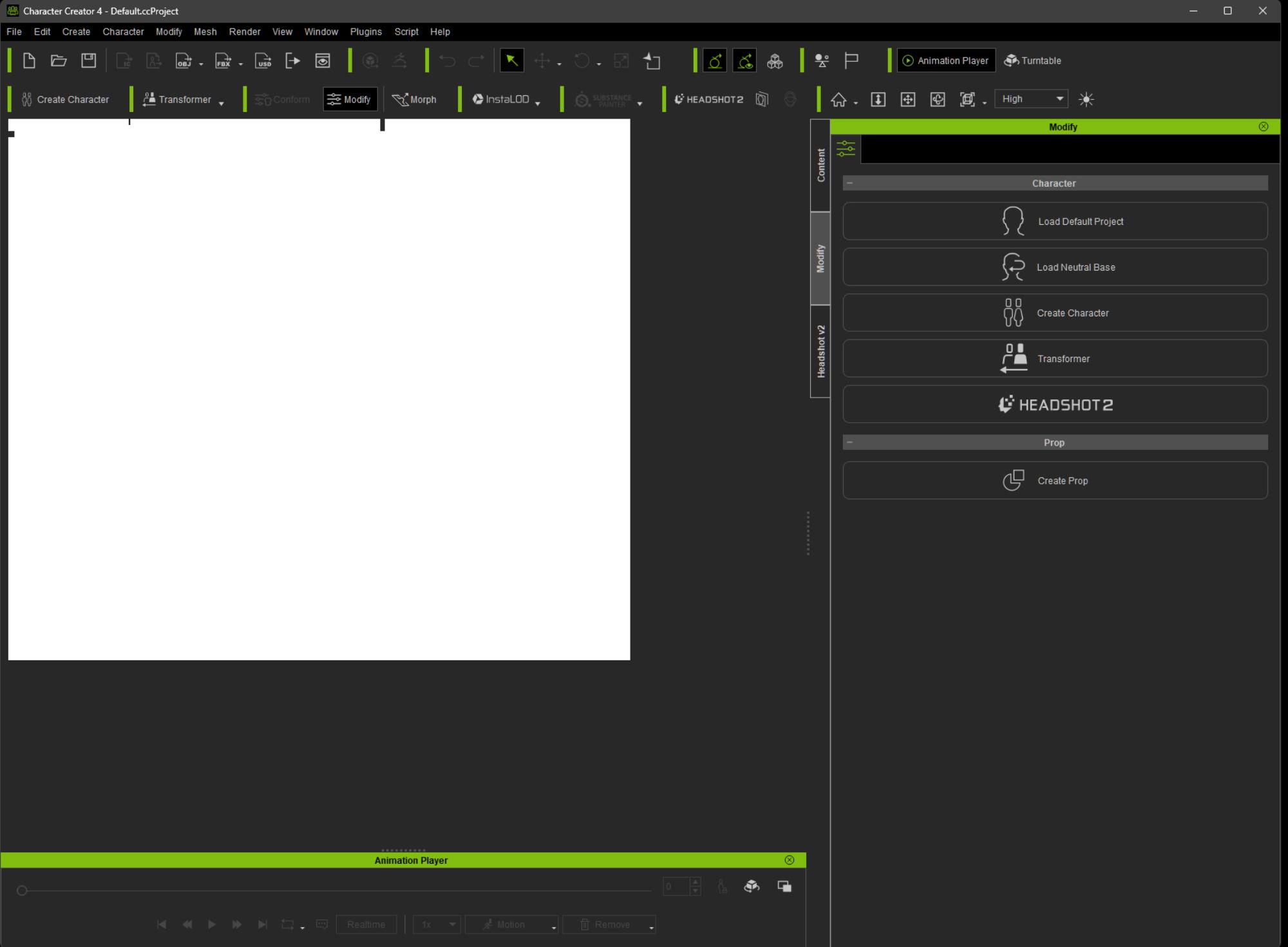Close the Animation Player panel
This screenshot has height=947, width=1288.
(790, 861)
